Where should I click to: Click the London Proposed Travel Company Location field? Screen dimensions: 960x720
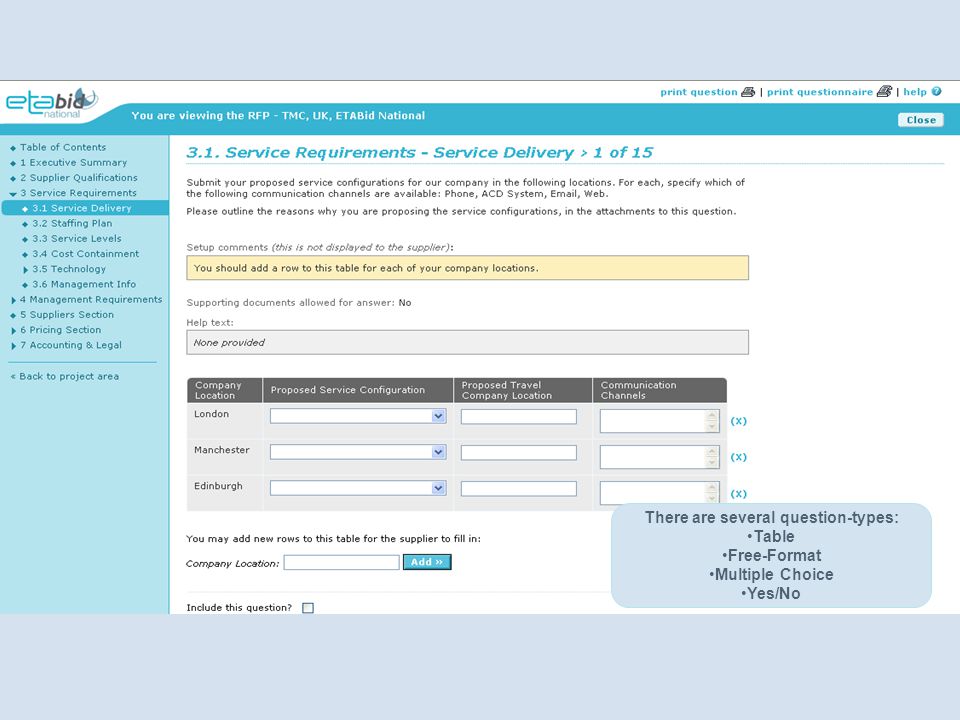coord(519,416)
